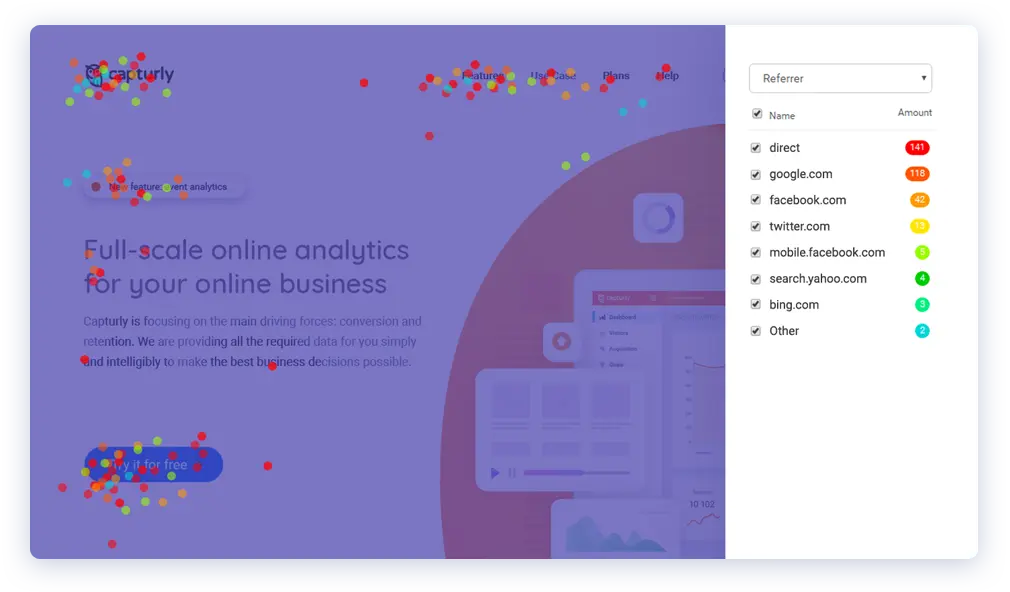Uncheck the bing.com checkbox
Screen dimensions: 1010x592
756,304
